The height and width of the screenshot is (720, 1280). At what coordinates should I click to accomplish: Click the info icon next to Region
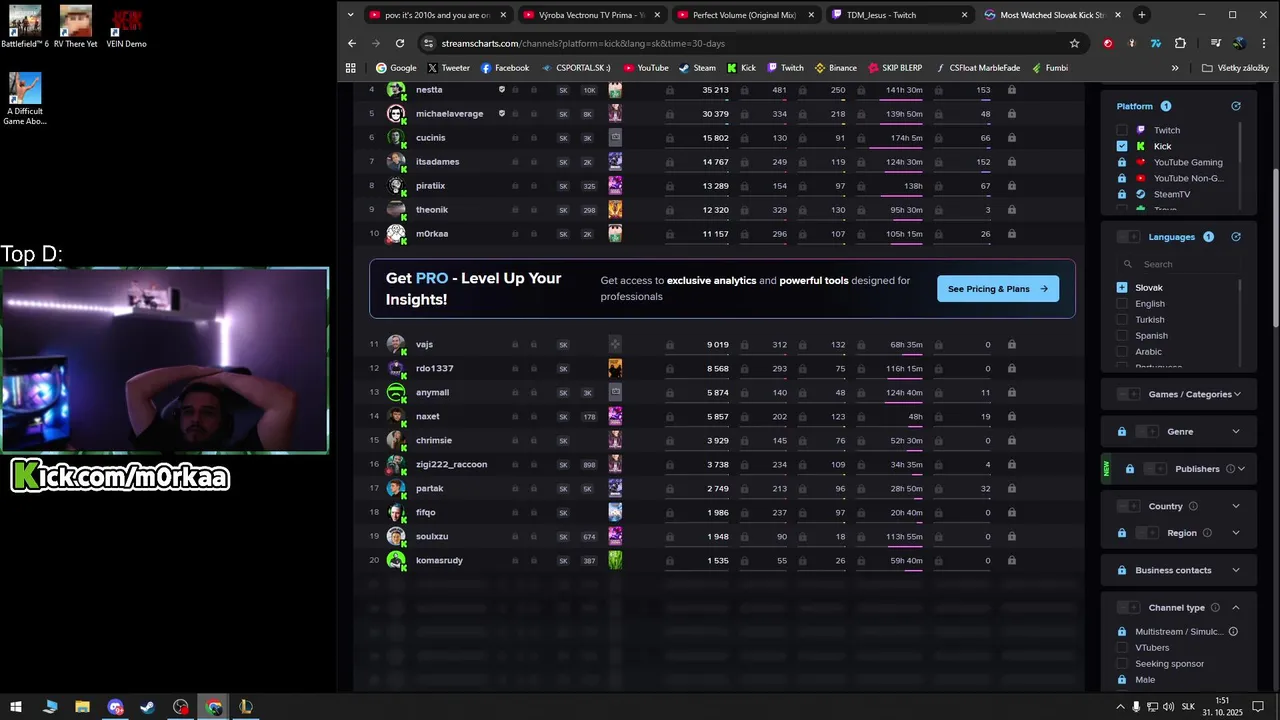click(x=1207, y=533)
